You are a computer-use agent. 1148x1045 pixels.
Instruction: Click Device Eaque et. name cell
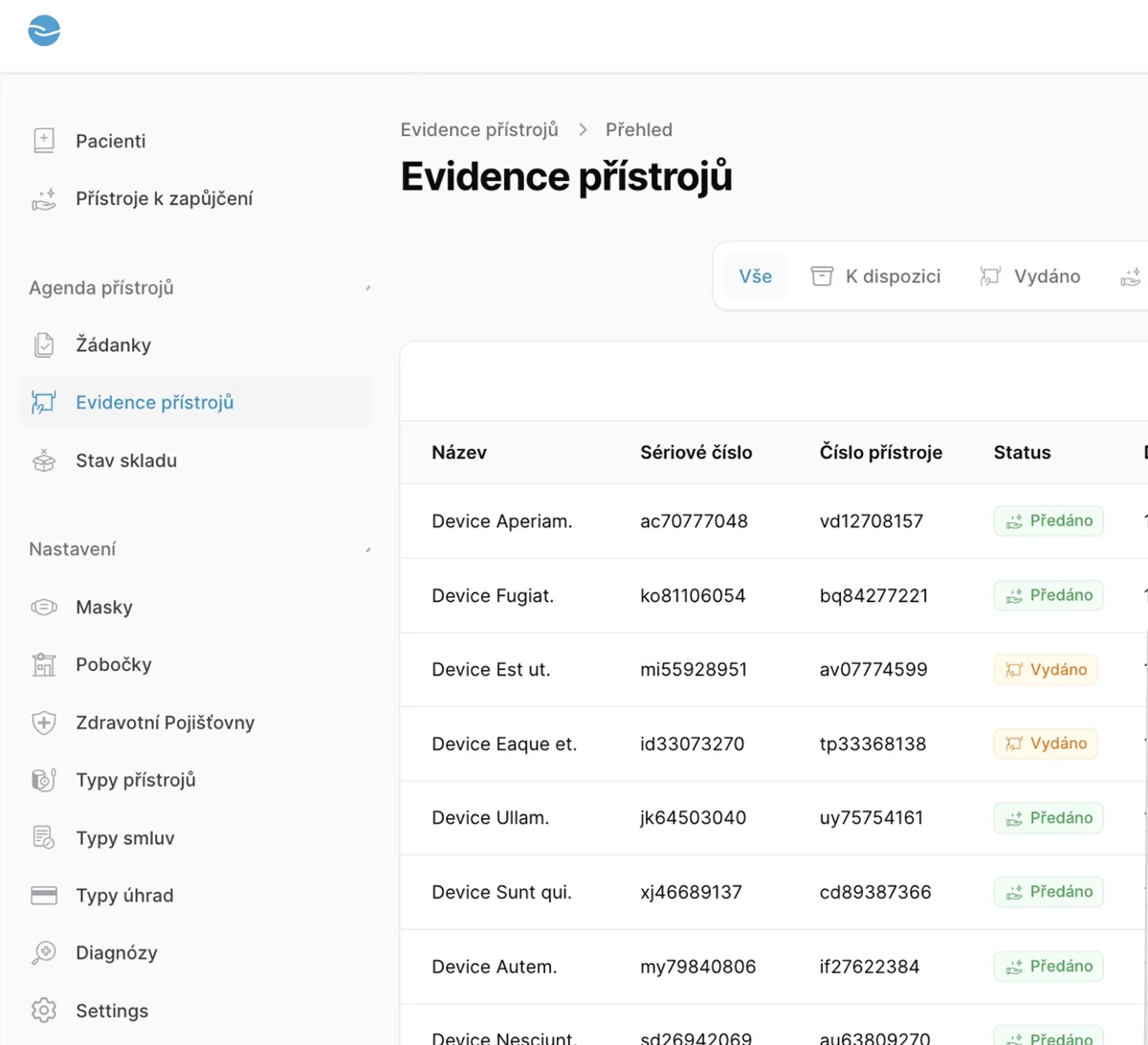[504, 744]
